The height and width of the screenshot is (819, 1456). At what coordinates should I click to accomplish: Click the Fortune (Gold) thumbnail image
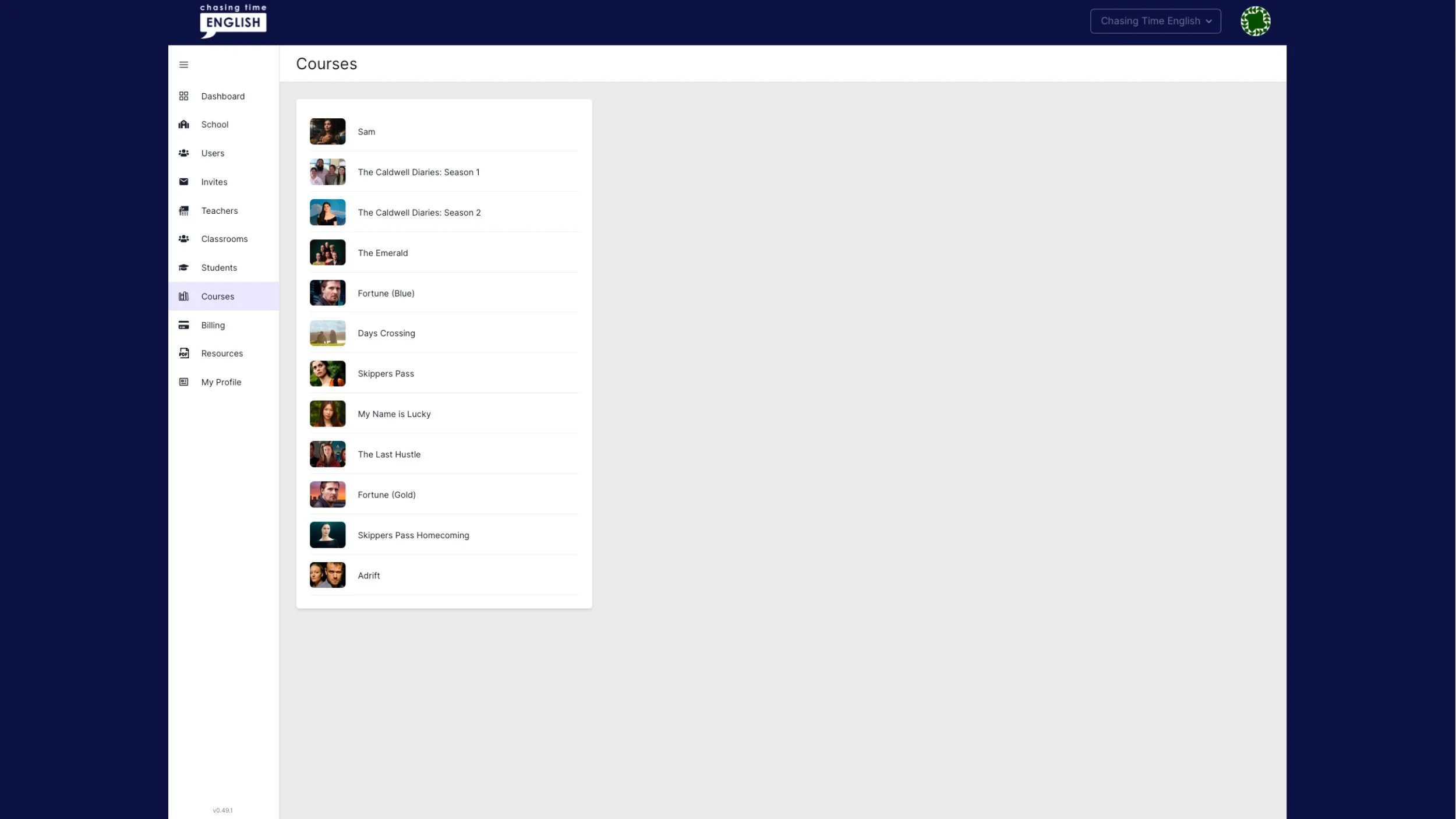pyautogui.click(x=327, y=495)
